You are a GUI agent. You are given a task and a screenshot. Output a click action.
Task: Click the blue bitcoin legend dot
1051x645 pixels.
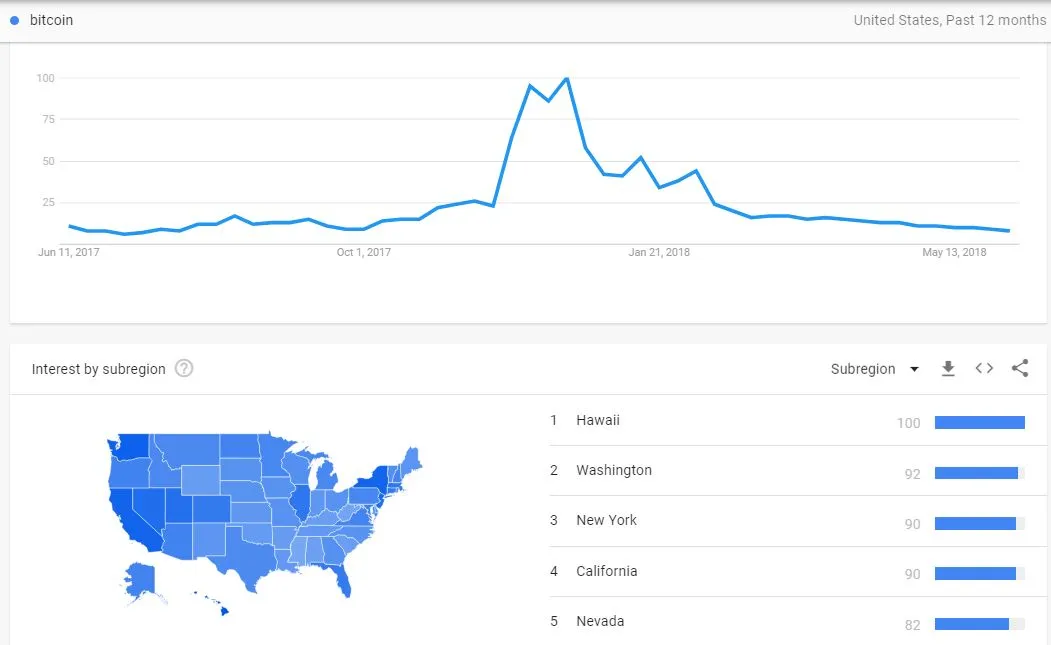(14, 21)
